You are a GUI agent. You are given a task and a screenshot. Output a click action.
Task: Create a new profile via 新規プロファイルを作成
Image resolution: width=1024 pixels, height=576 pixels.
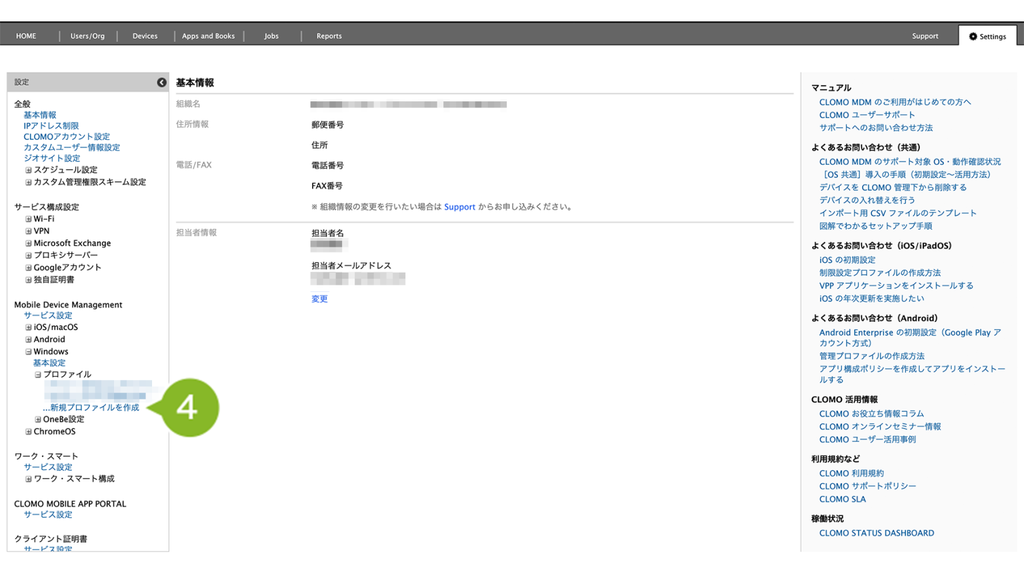pyautogui.click(x=91, y=408)
